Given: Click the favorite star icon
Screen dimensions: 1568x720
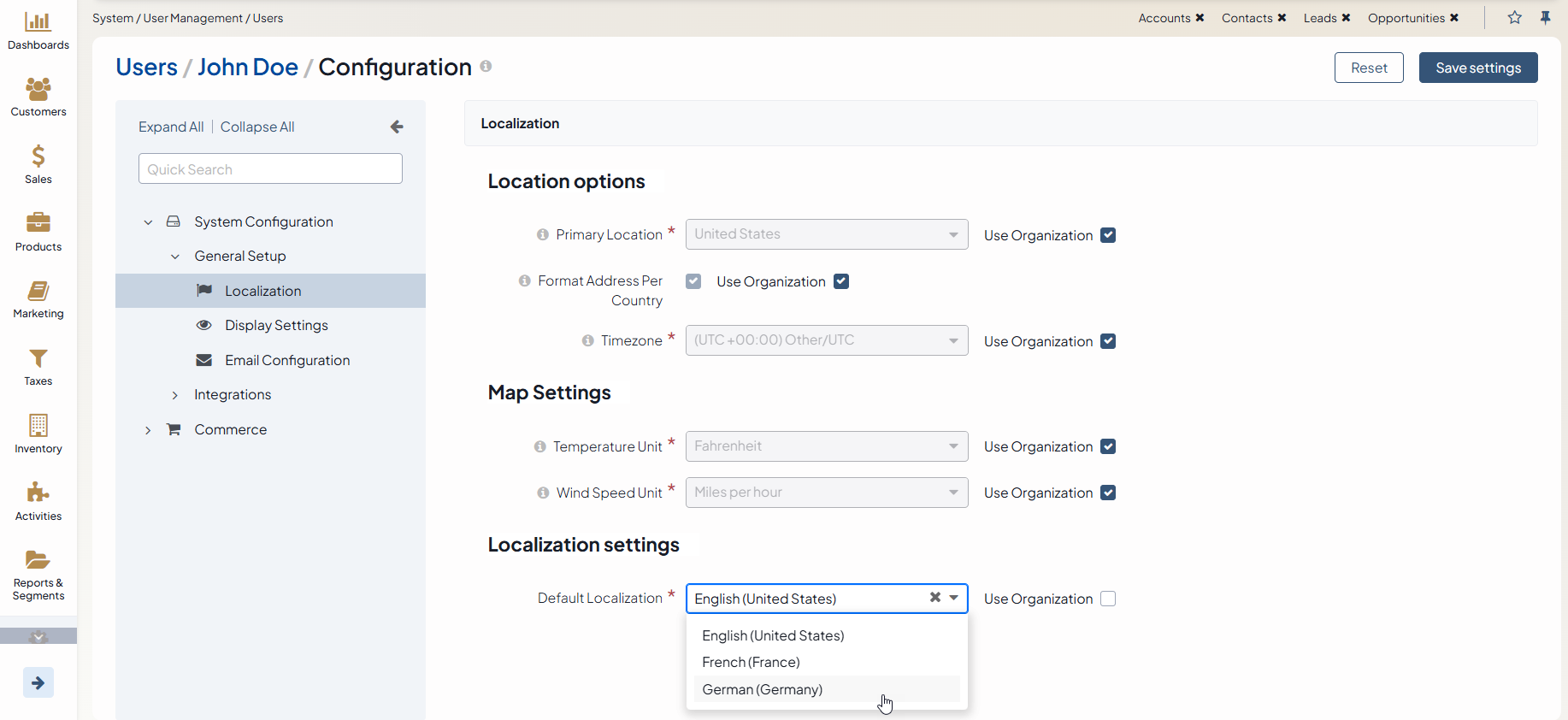Looking at the screenshot, I should [1514, 18].
